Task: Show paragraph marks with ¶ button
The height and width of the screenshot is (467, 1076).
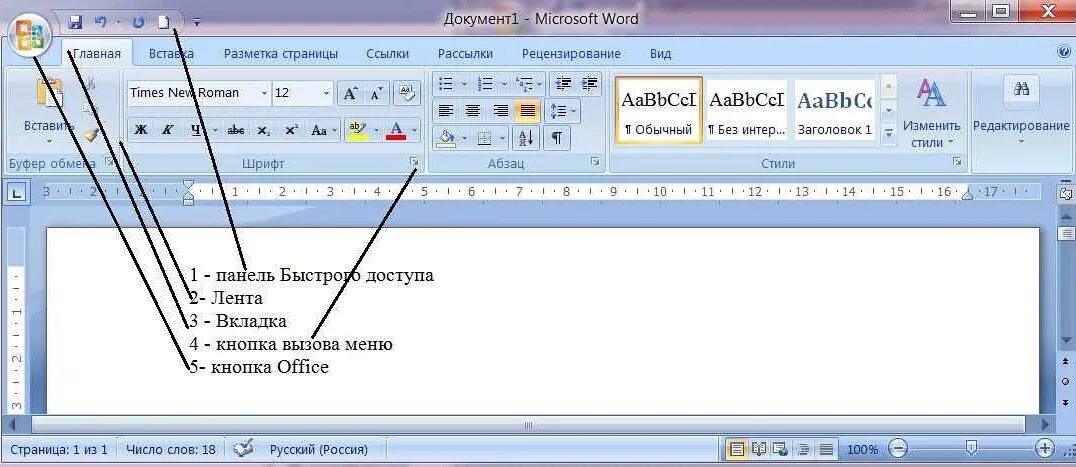Action: (557, 139)
